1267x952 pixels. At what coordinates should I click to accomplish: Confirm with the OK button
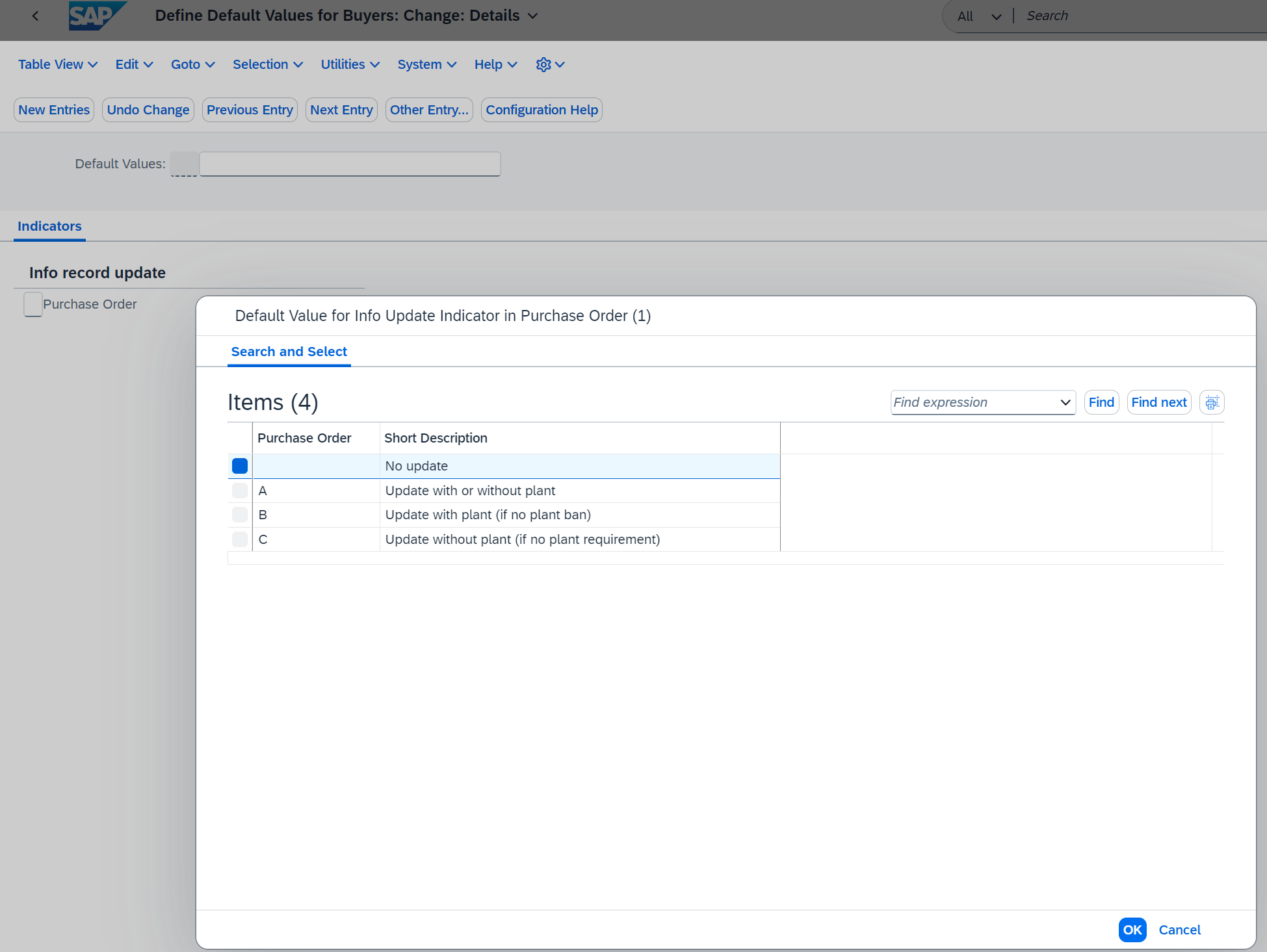coord(1132,930)
